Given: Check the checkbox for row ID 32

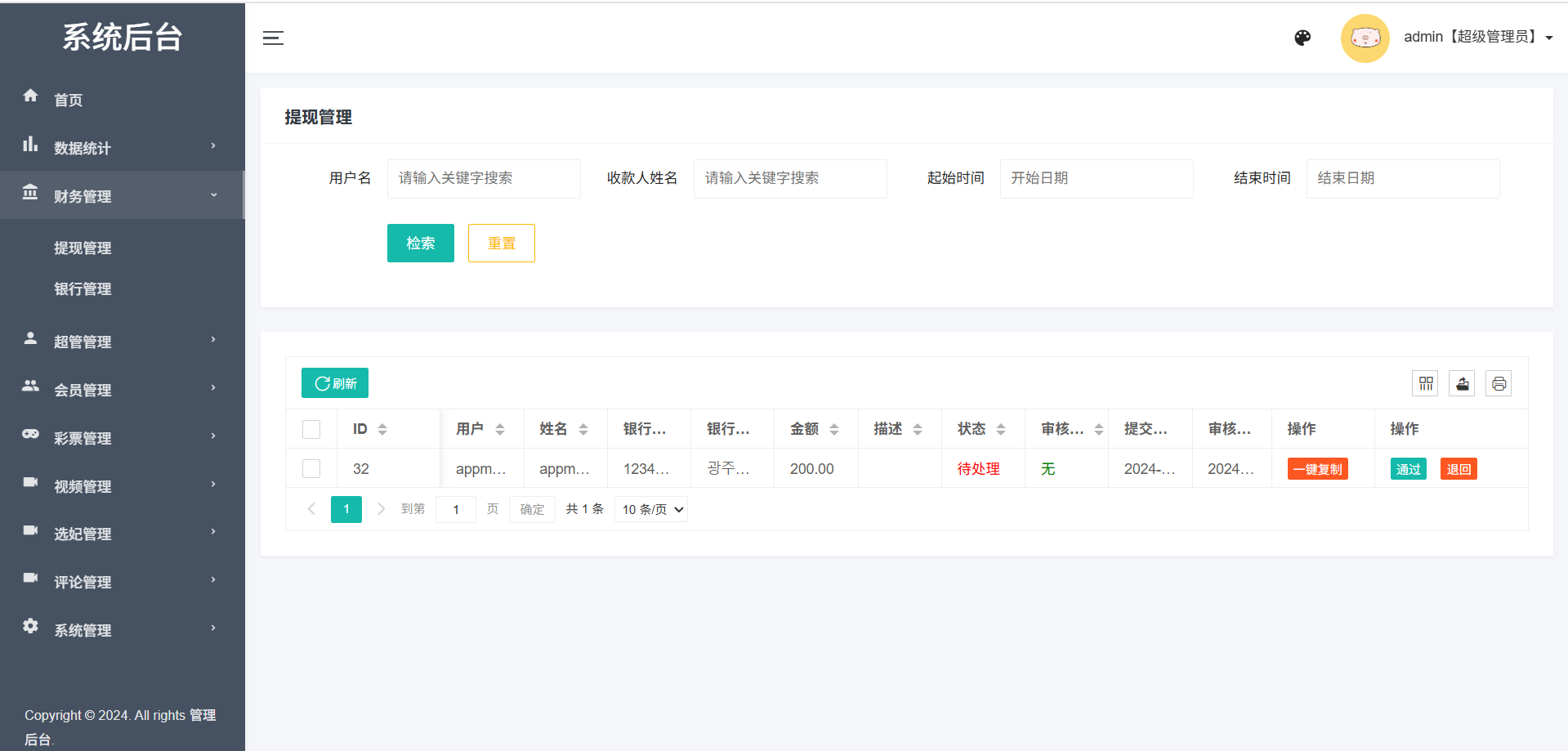Looking at the screenshot, I should point(311,469).
